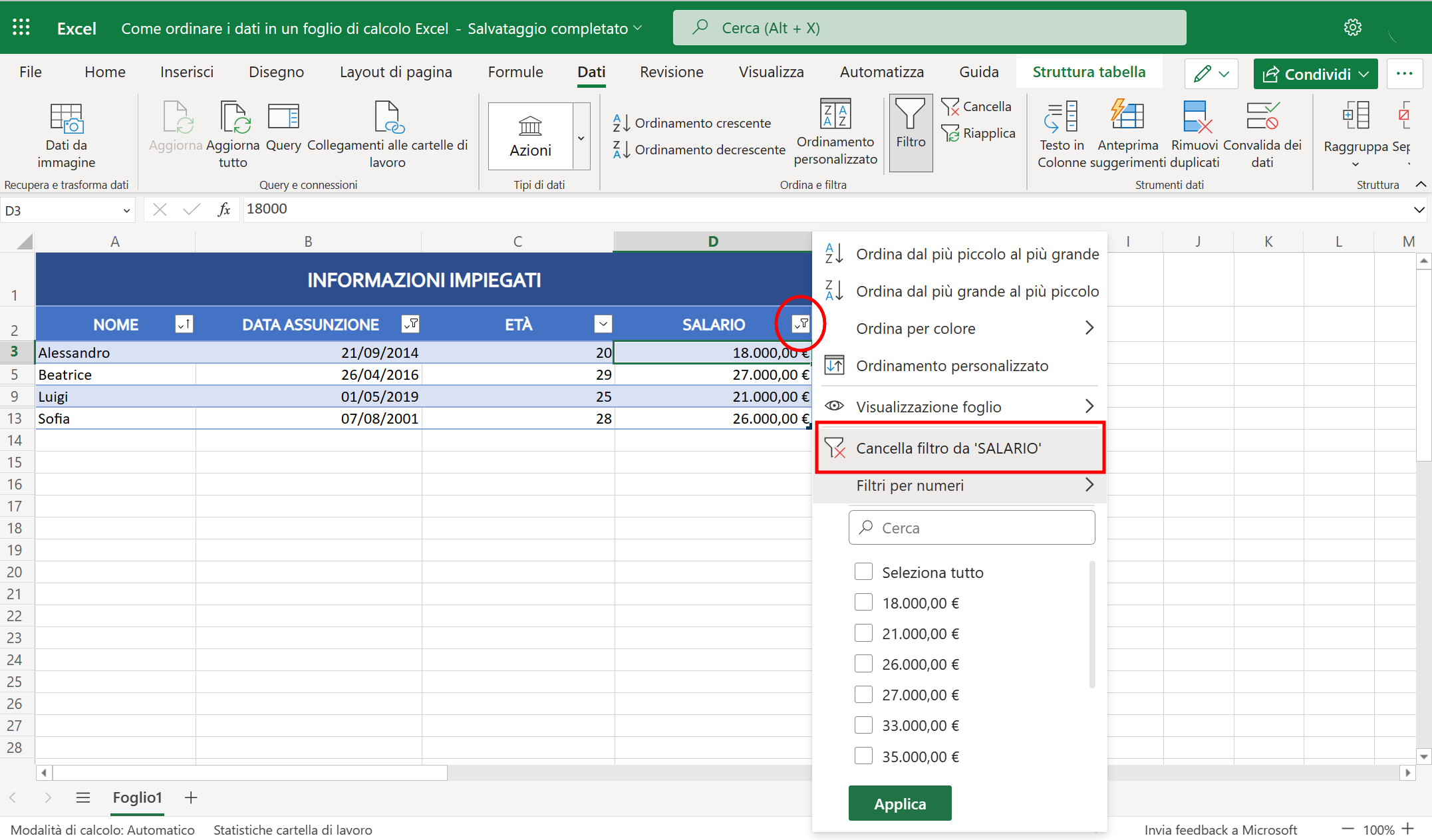The height and width of the screenshot is (840, 1432).
Task: Click zoom in plus on zoom slider
Action: [1408, 829]
